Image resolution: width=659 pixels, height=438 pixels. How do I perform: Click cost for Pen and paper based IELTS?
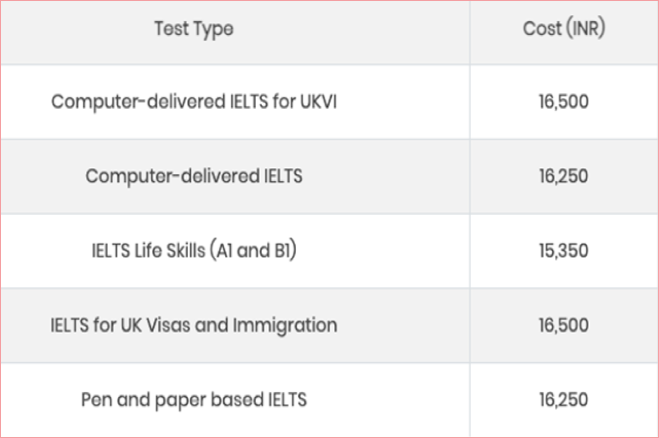click(x=564, y=399)
